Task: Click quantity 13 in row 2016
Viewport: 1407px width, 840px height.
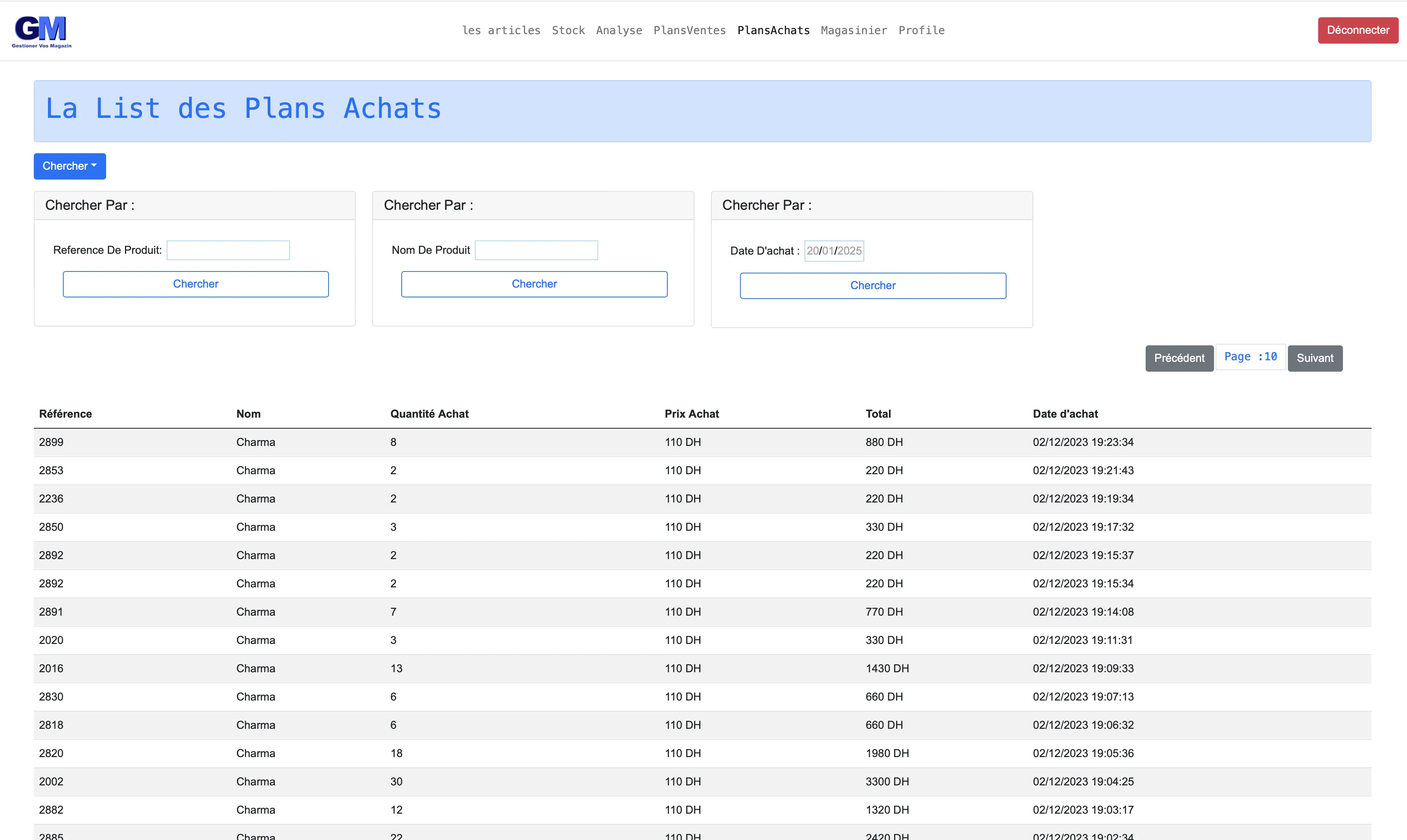Action: tap(396, 668)
